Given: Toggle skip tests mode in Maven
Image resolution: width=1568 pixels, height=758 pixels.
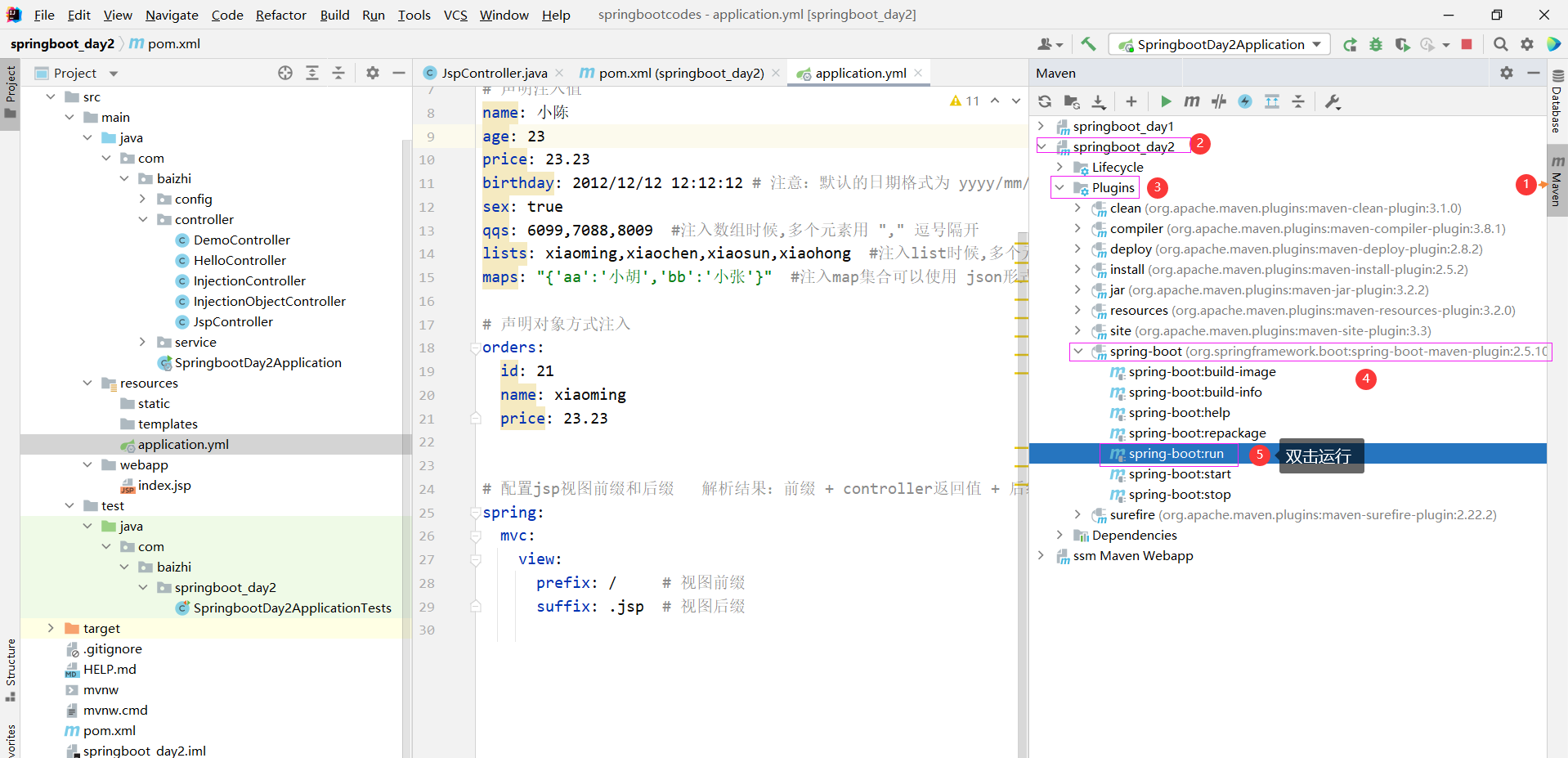Looking at the screenshot, I should tap(1219, 101).
